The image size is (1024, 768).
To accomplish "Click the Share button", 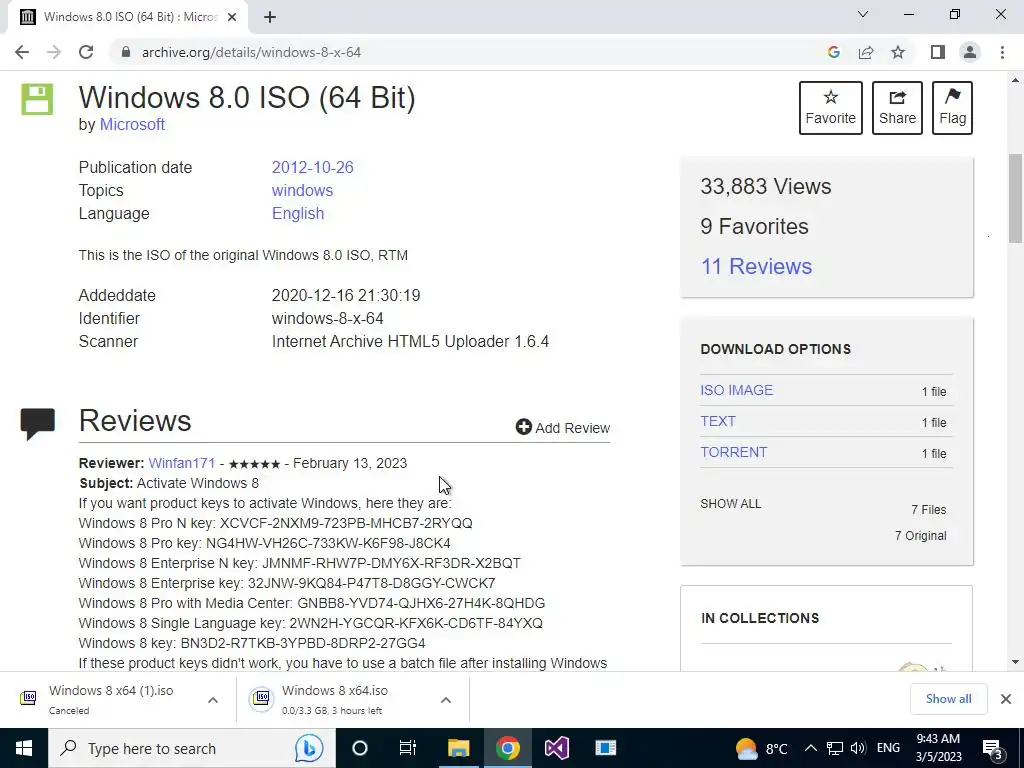I will (897, 108).
